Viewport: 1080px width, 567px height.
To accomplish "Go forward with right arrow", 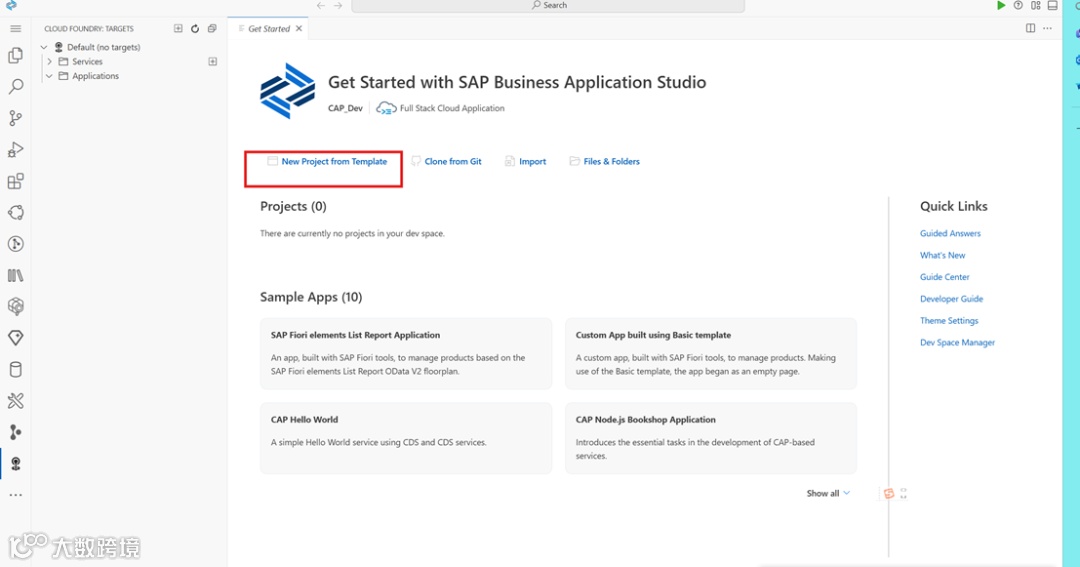I will (x=338, y=6).
